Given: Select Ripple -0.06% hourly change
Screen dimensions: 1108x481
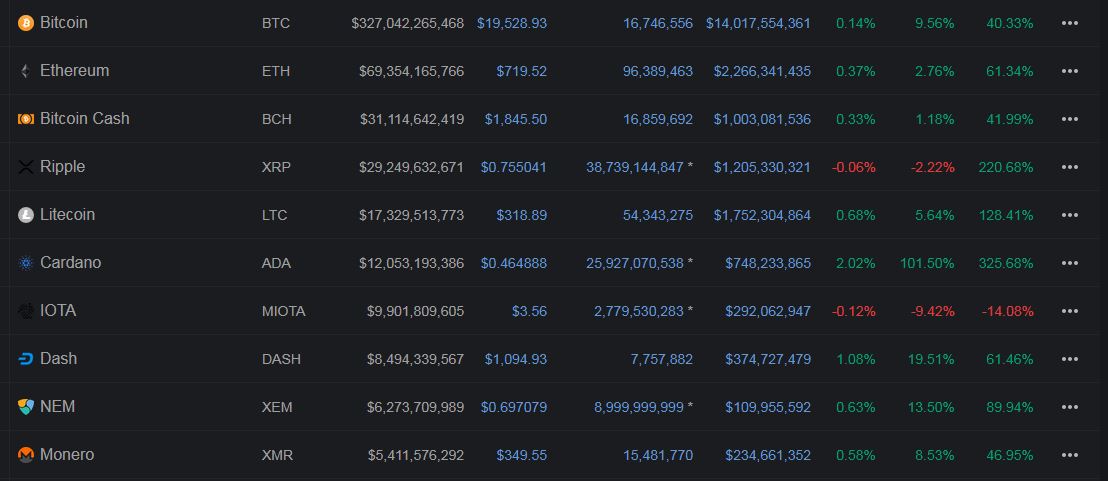Looking at the screenshot, I should [854, 167].
